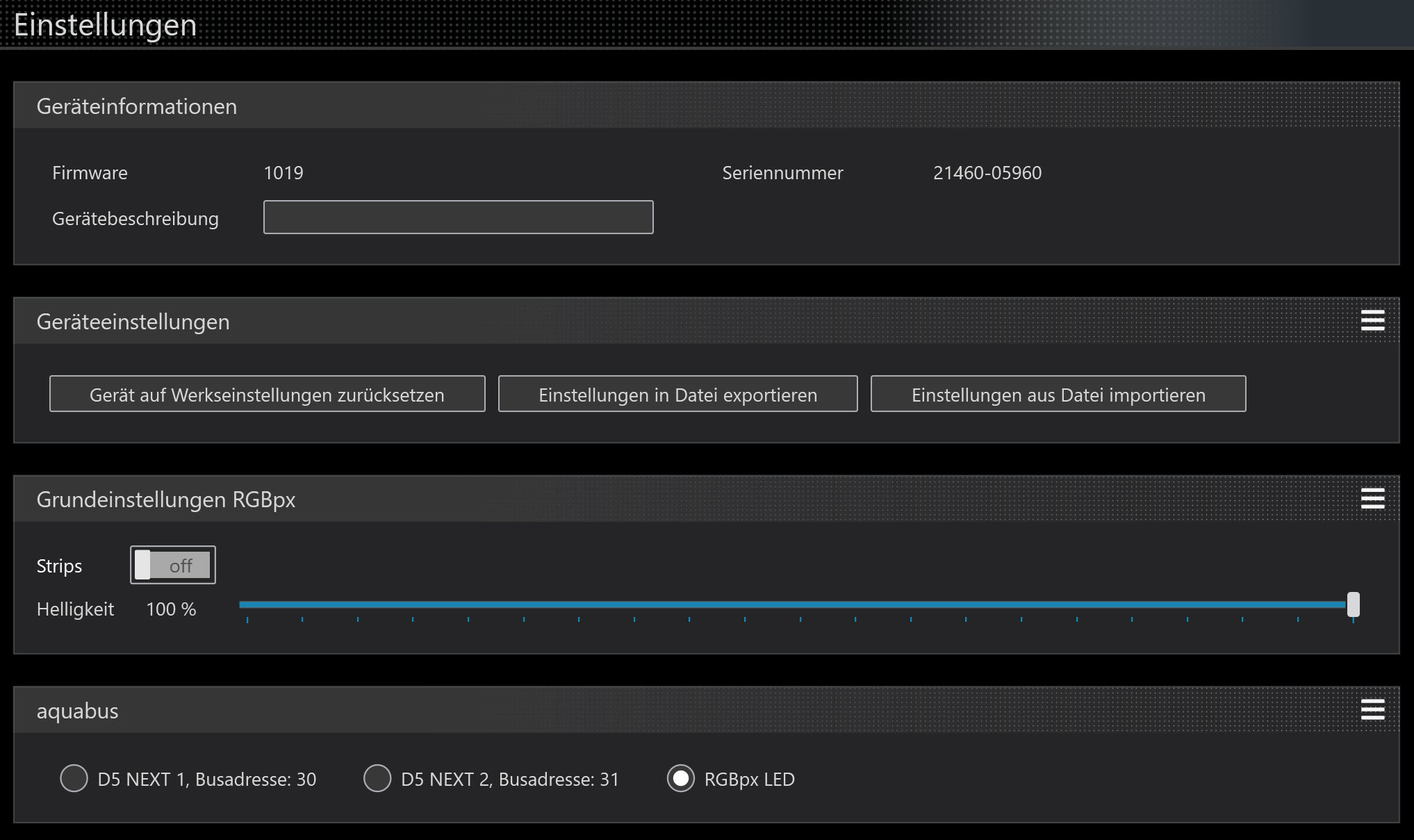Focus the Gerätebeschreibung text field
This screenshot has height=840, width=1414.
tap(458, 217)
